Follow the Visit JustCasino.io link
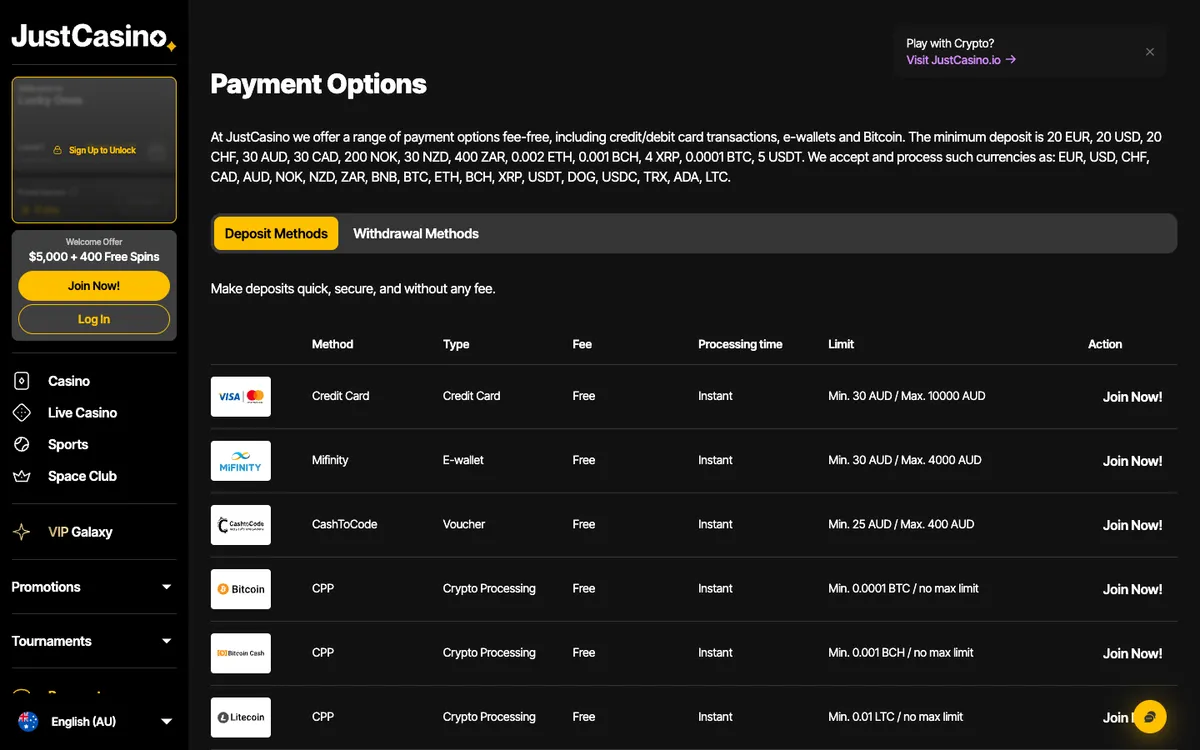 [x=961, y=60]
